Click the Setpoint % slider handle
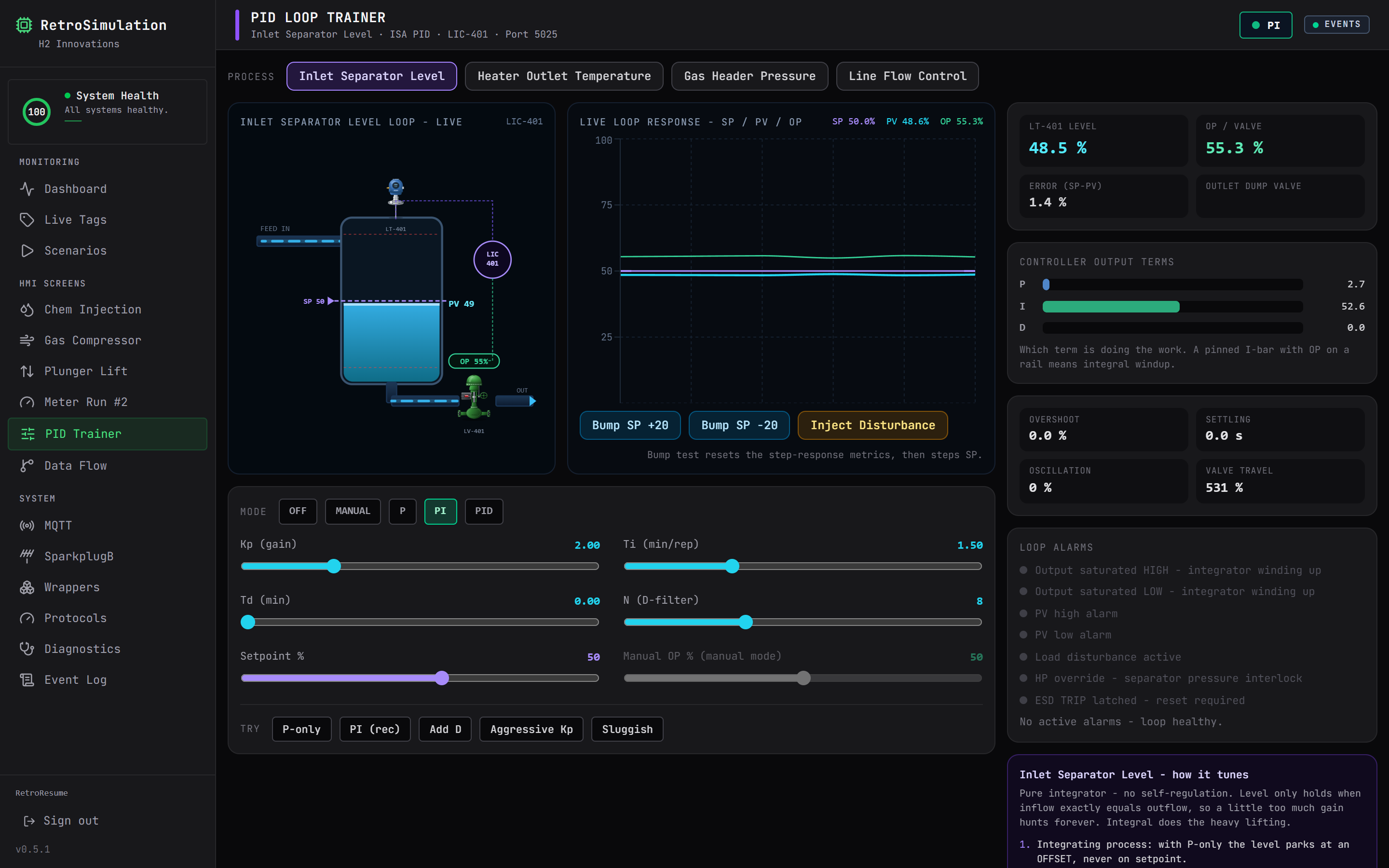 [x=441, y=678]
